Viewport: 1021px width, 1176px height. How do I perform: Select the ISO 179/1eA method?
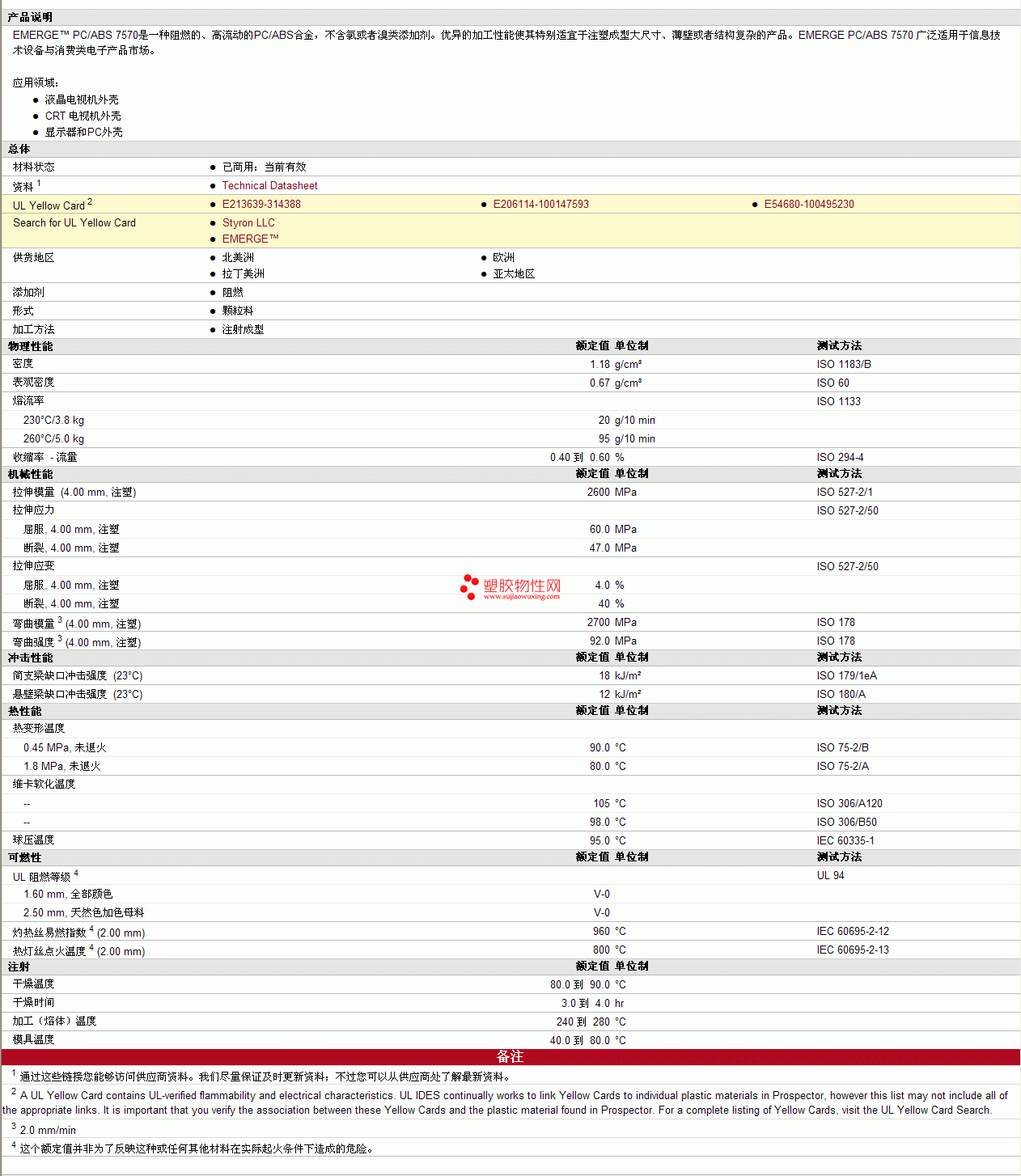pos(846,675)
